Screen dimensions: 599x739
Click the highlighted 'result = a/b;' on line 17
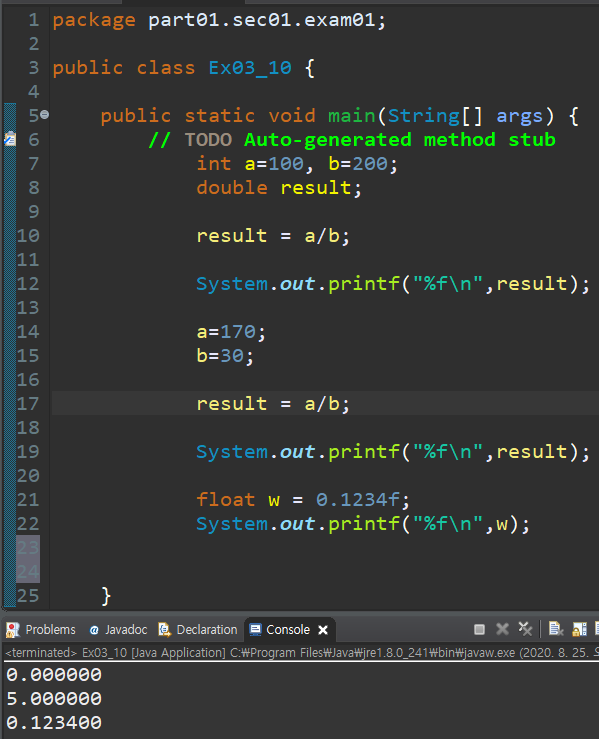click(273, 404)
